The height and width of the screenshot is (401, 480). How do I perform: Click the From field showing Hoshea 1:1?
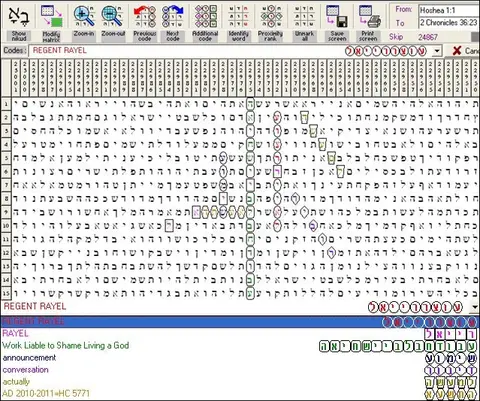[449, 10]
